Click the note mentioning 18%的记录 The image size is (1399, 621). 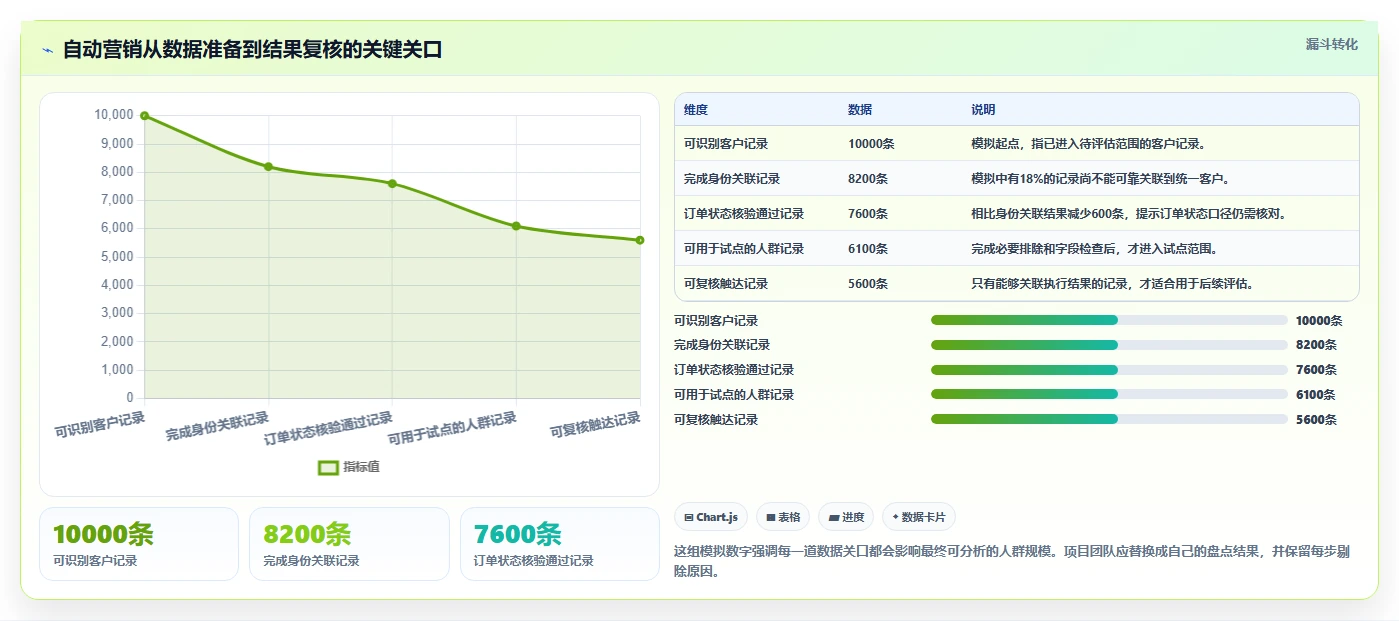pos(1100,179)
